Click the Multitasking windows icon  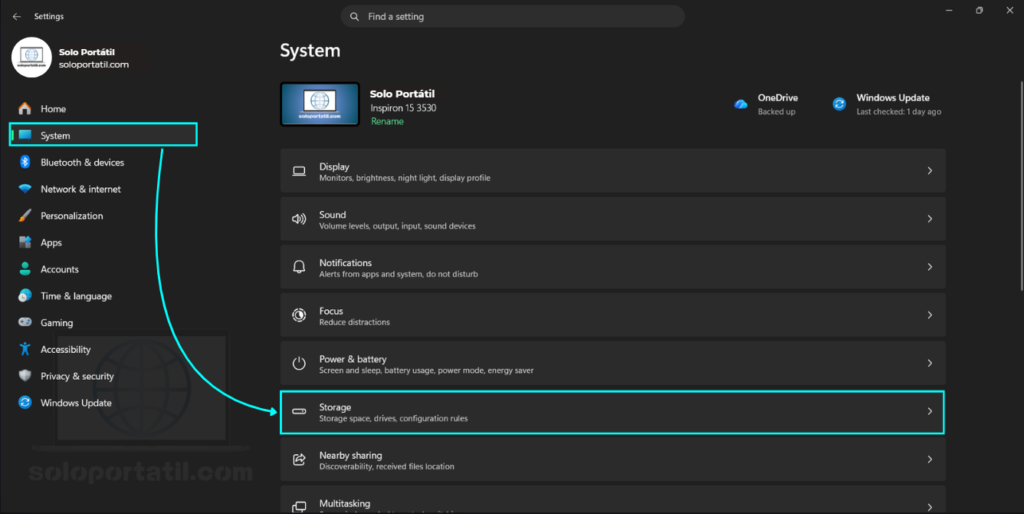tap(299, 507)
